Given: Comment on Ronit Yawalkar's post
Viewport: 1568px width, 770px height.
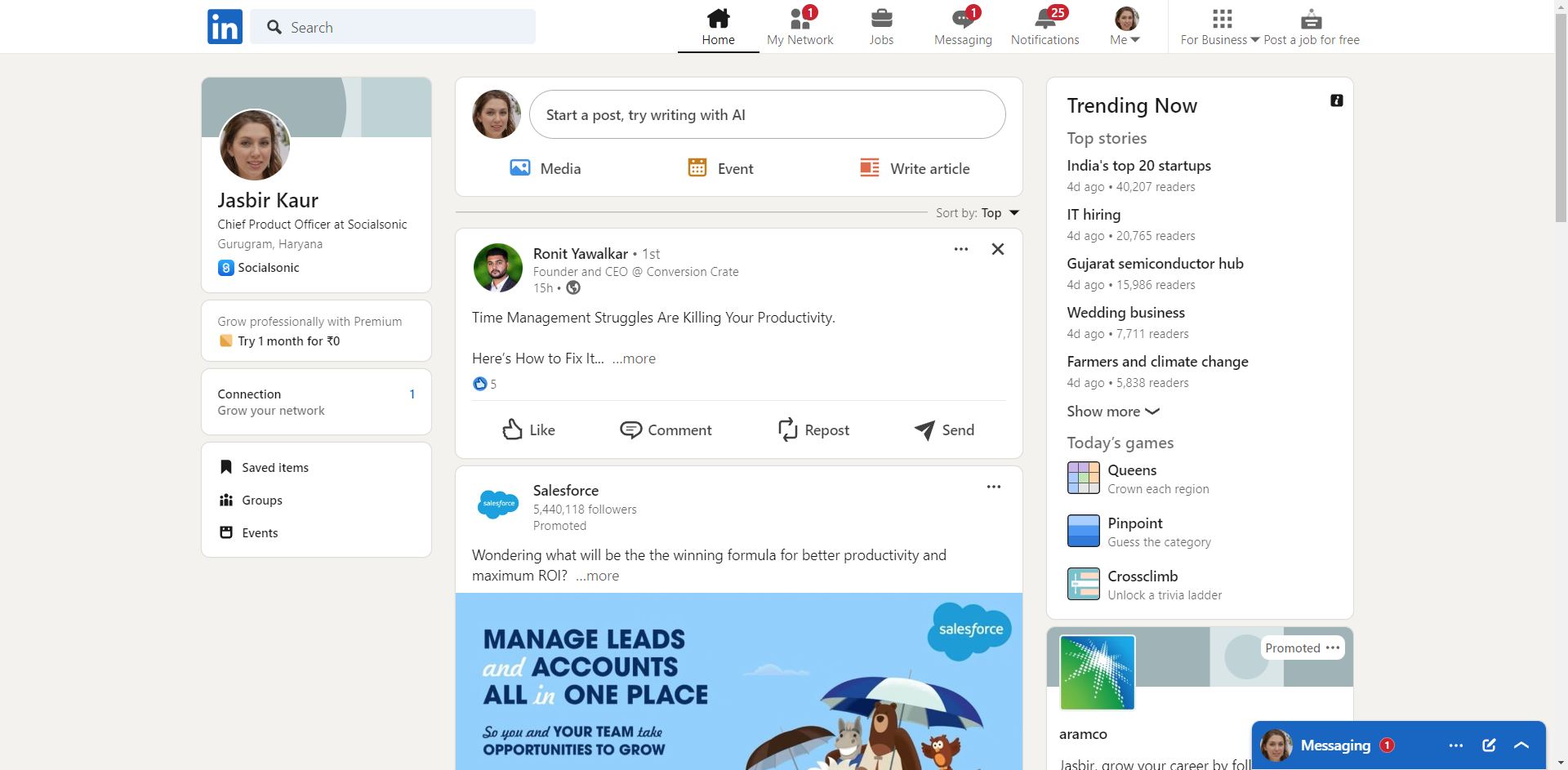Looking at the screenshot, I should 666,430.
